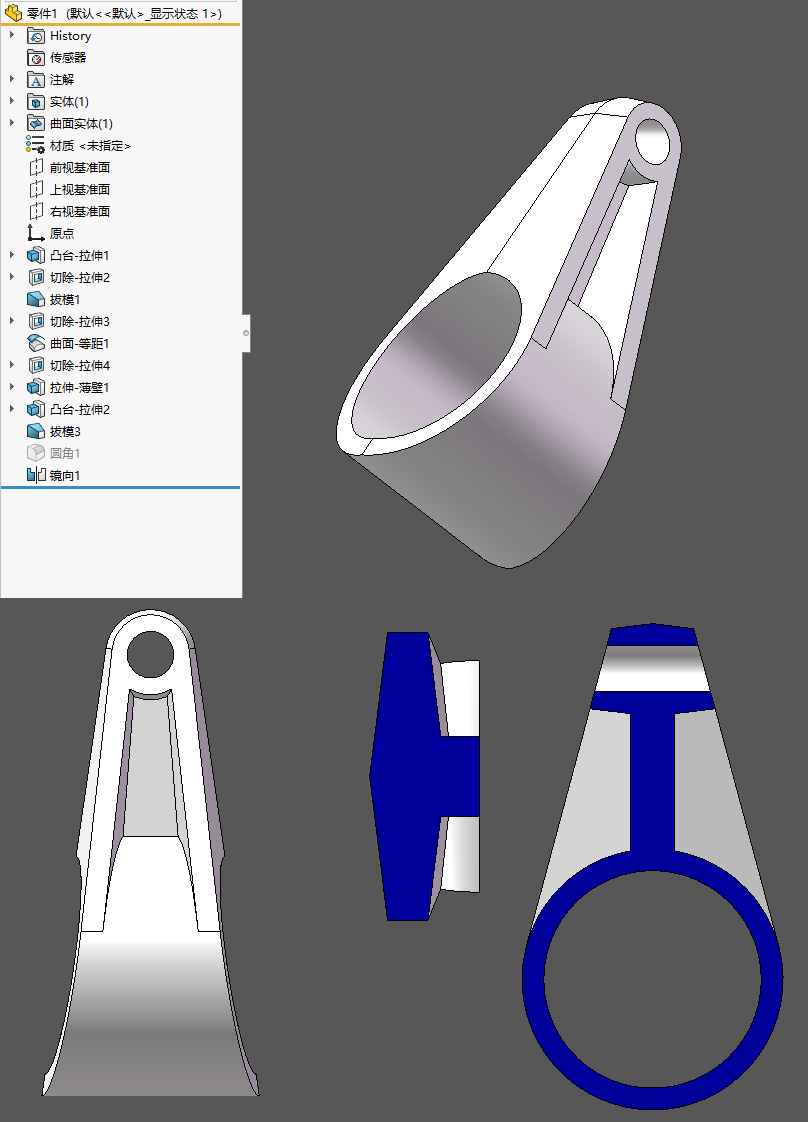The image size is (808, 1122).
Task: Click the 零件1 part root icon
Action: tap(13, 13)
